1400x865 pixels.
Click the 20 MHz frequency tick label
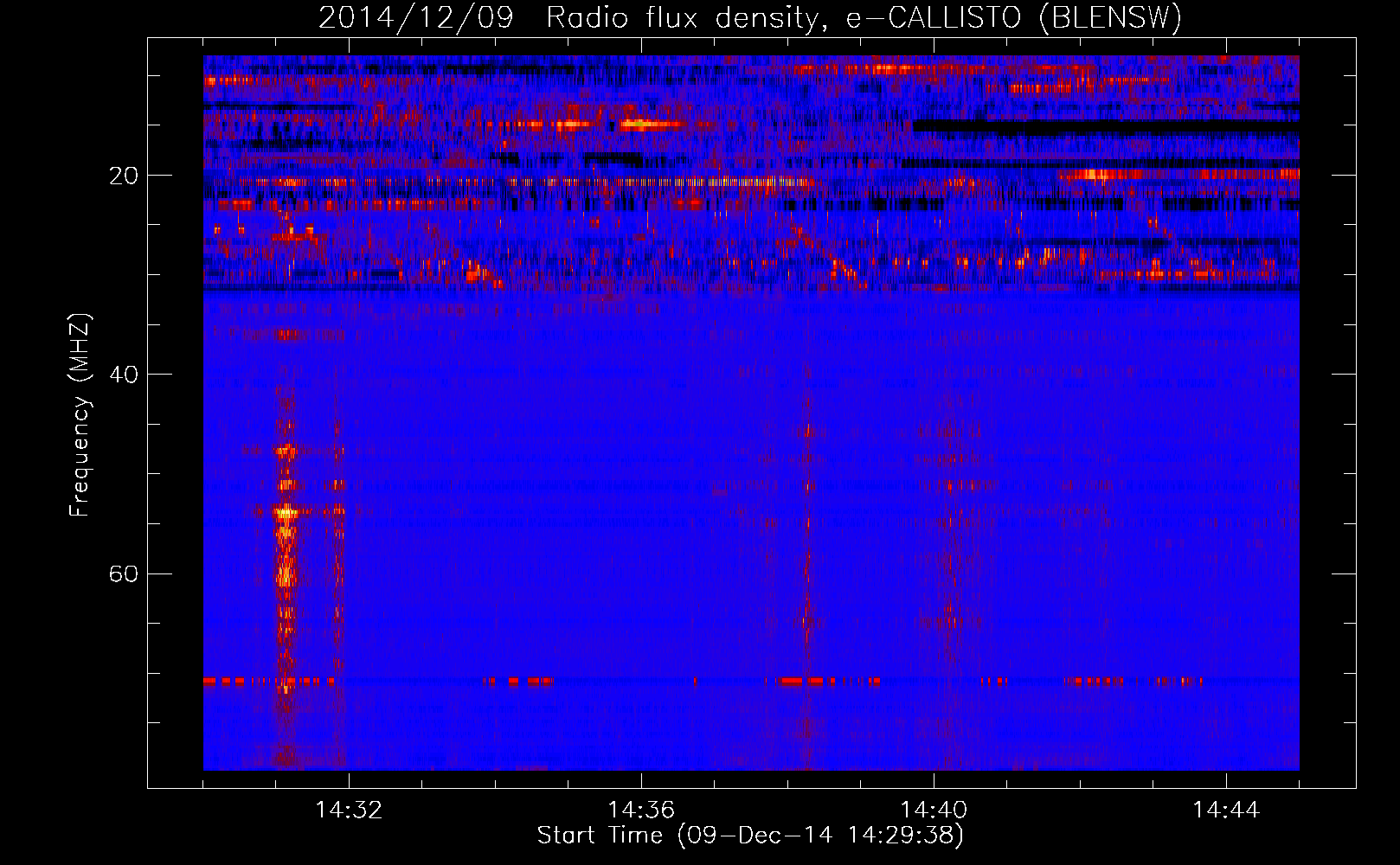coord(124,176)
